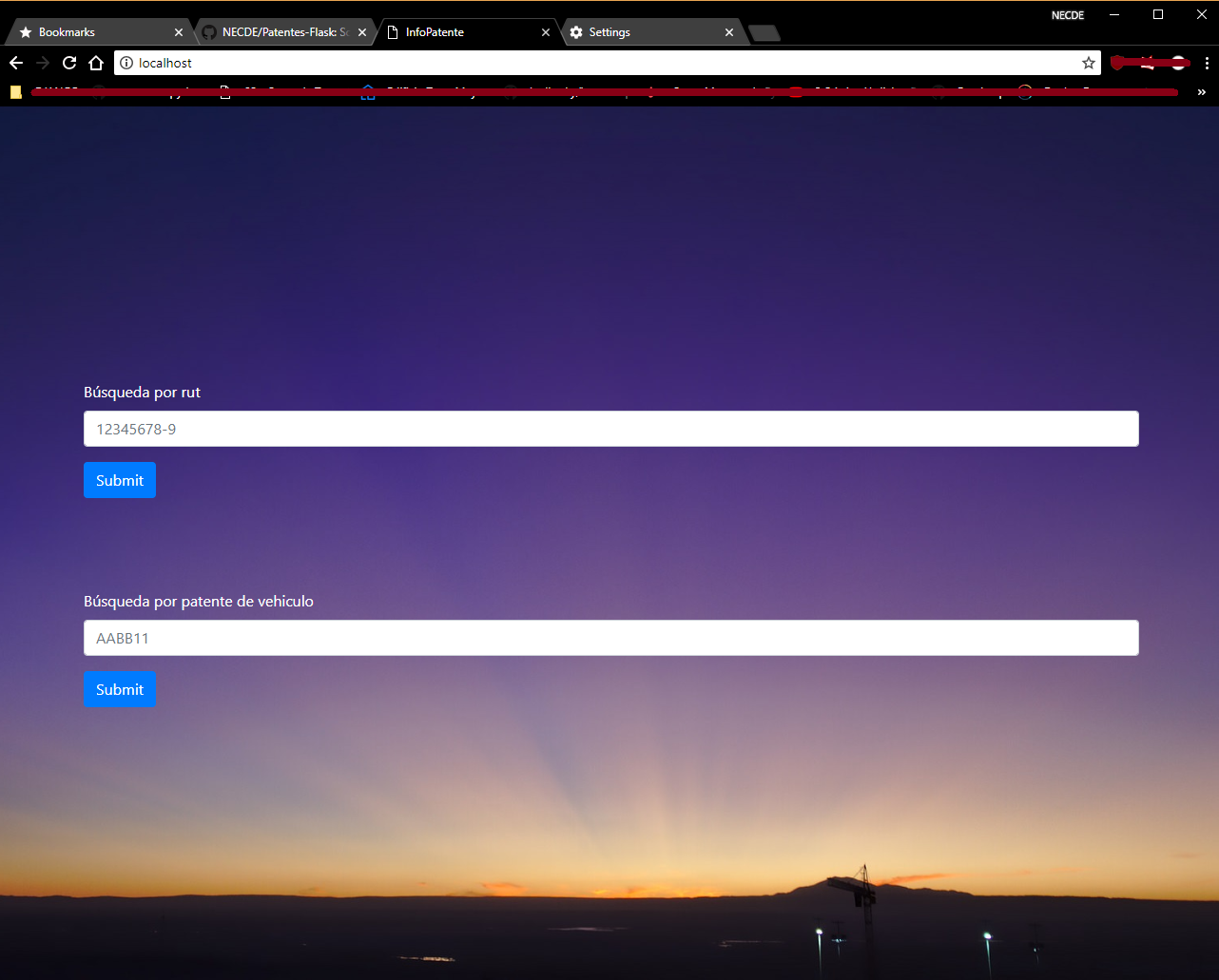The height and width of the screenshot is (980, 1219).
Task: Switch to the NECDE/Patentes-Flask GitHub tab
Action: click(285, 32)
